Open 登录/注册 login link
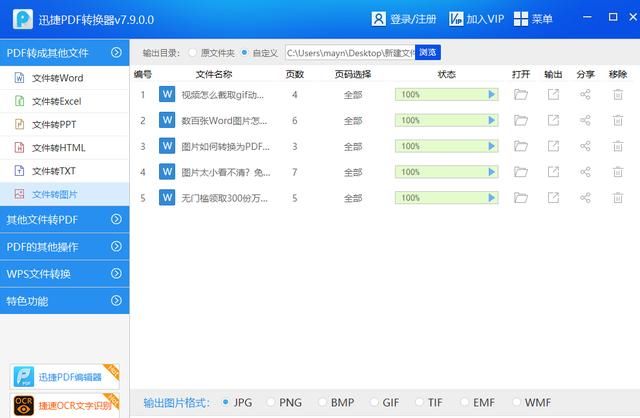This screenshot has height=418, width=640. pos(413,19)
